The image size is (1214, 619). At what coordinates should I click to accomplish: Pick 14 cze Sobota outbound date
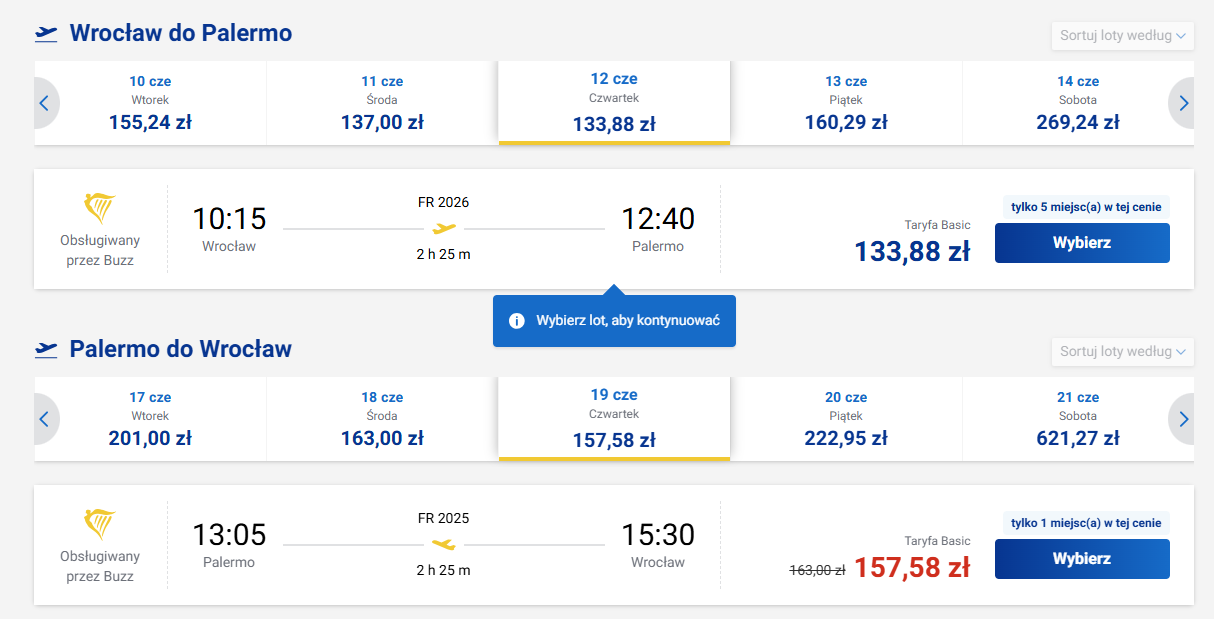coord(1078,103)
